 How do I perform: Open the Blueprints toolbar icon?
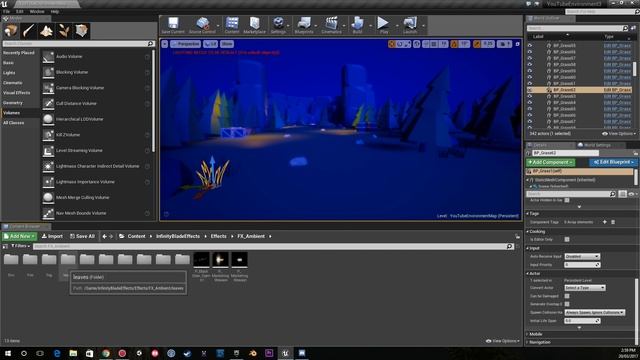[x=304, y=25]
